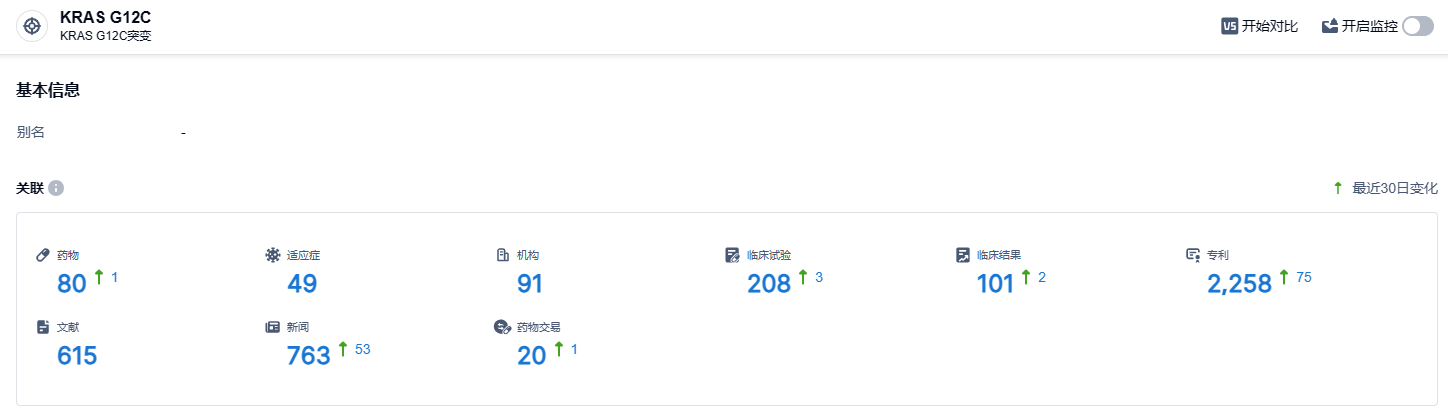Open the 763 news count link
Screen dimensions: 1448x418
pos(308,356)
